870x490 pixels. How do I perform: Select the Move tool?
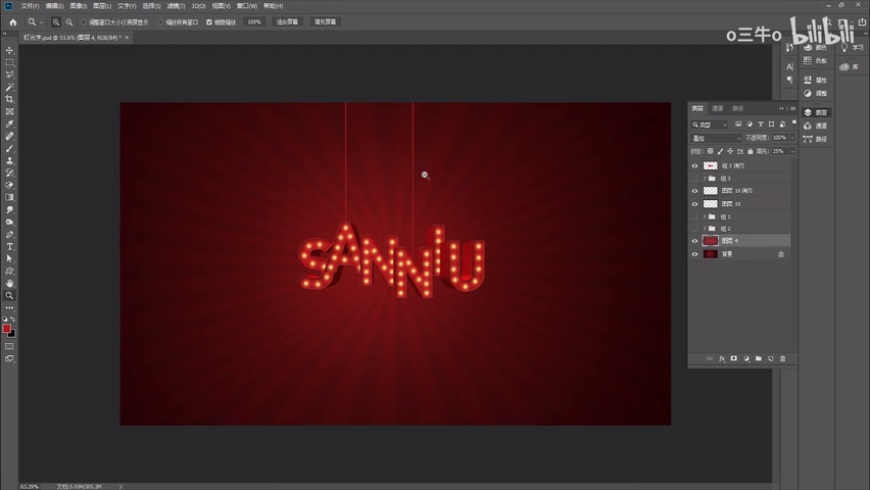[x=10, y=50]
